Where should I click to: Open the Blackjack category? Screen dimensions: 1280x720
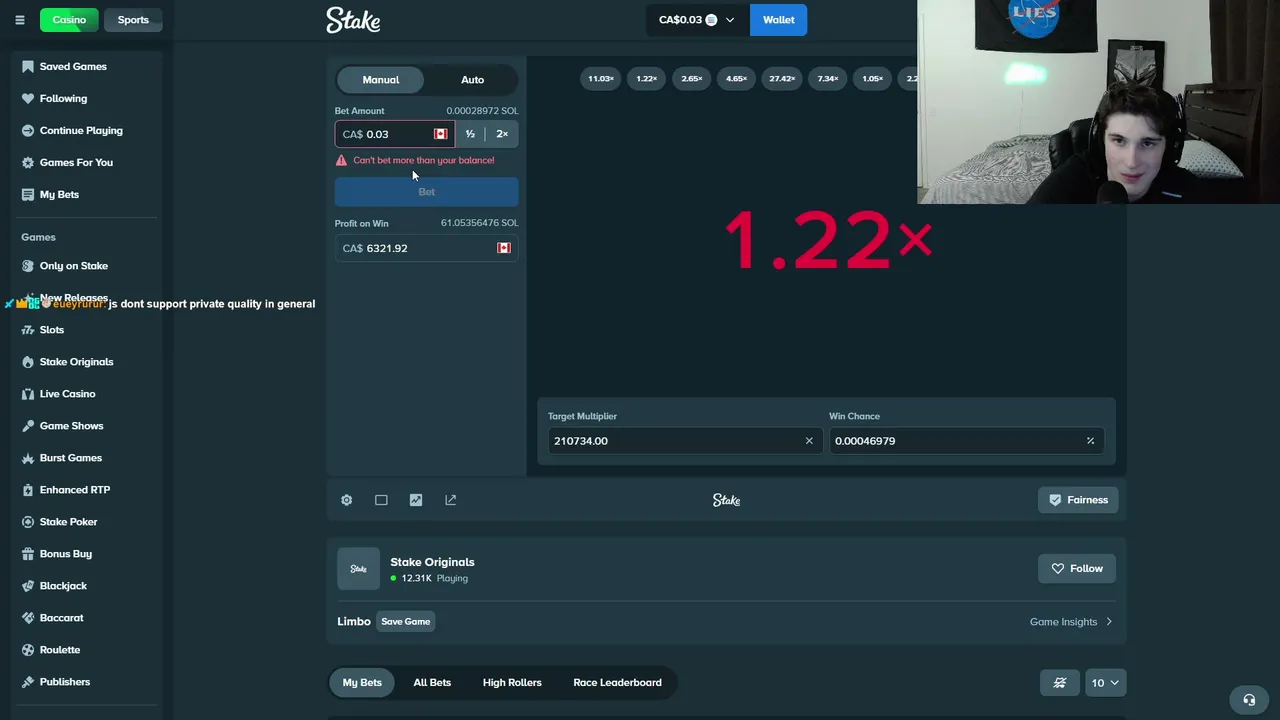(x=63, y=586)
